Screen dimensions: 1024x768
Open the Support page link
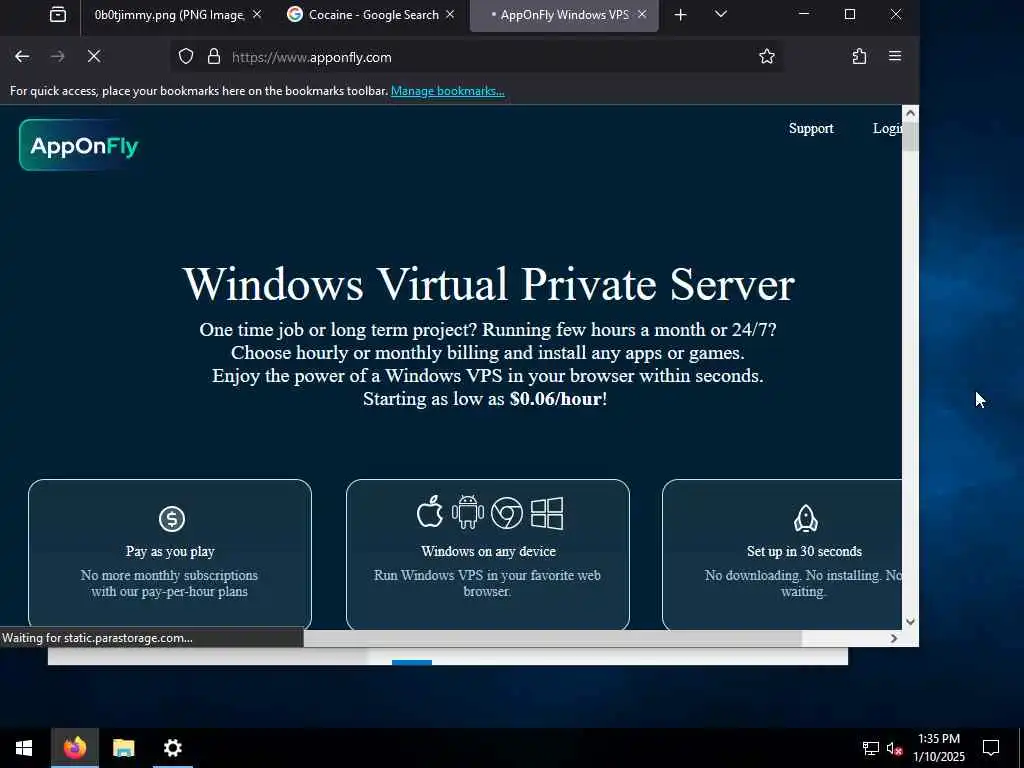click(x=811, y=128)
